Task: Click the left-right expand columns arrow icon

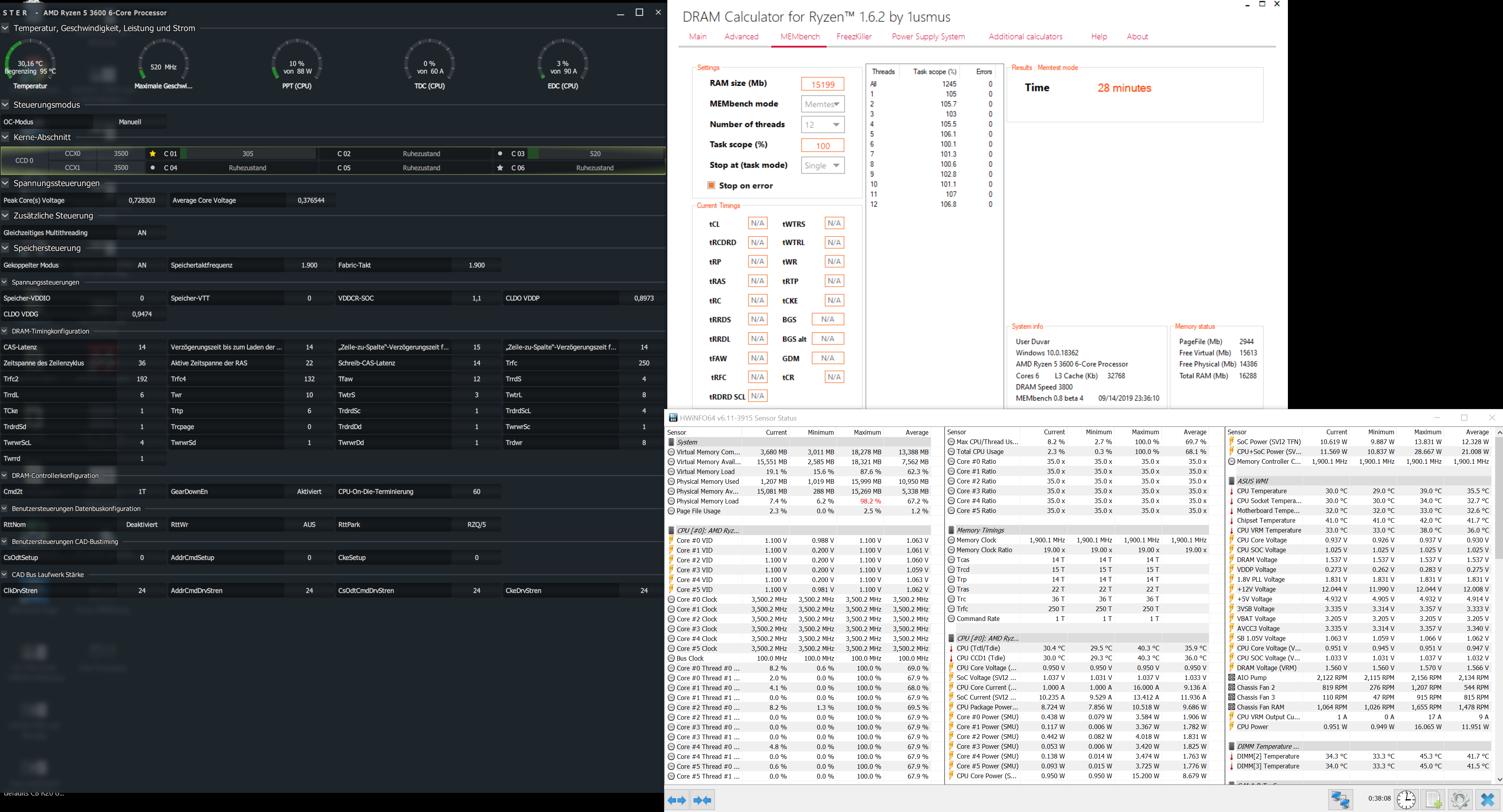Action: tap(677, 800)
